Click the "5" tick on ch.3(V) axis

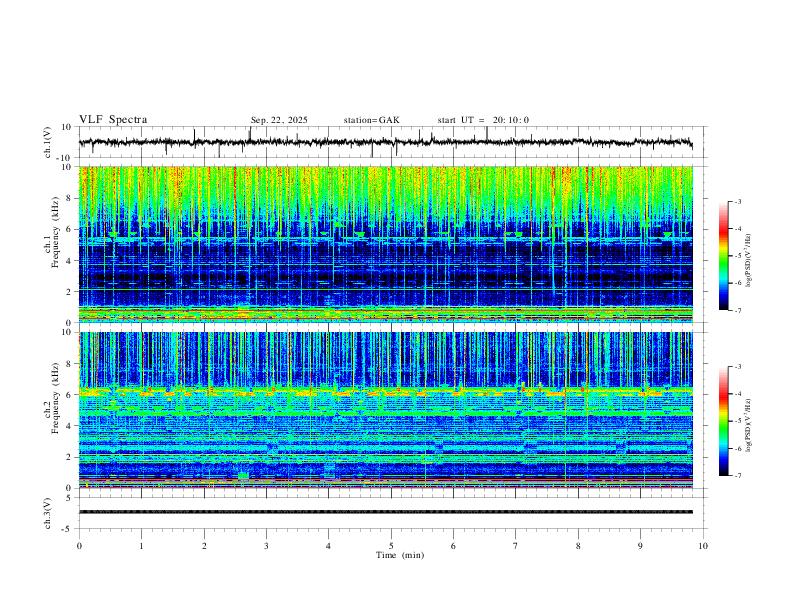69,498
